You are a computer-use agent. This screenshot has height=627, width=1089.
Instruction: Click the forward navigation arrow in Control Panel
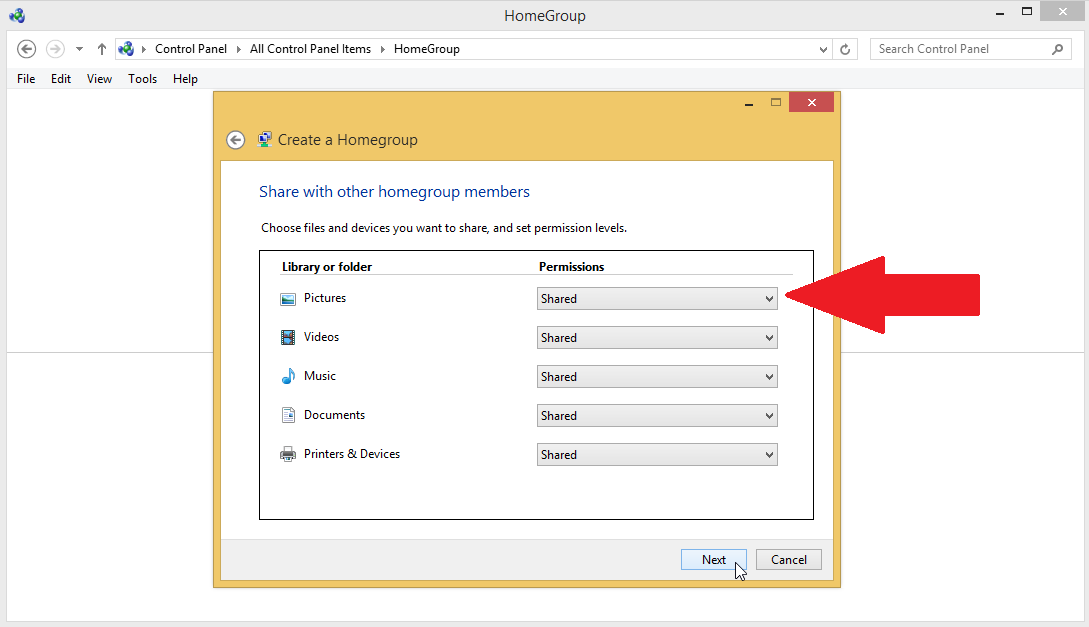[x=56, y=49]
